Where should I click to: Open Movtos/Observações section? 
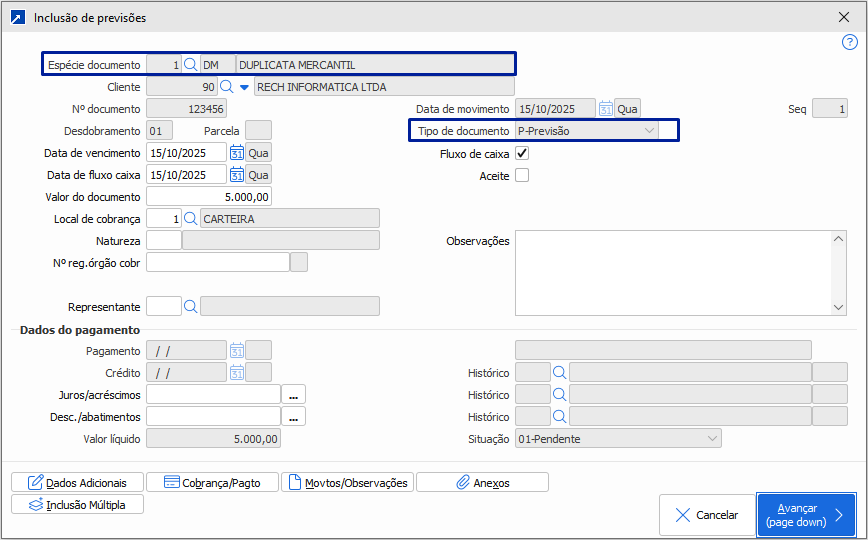347,483
